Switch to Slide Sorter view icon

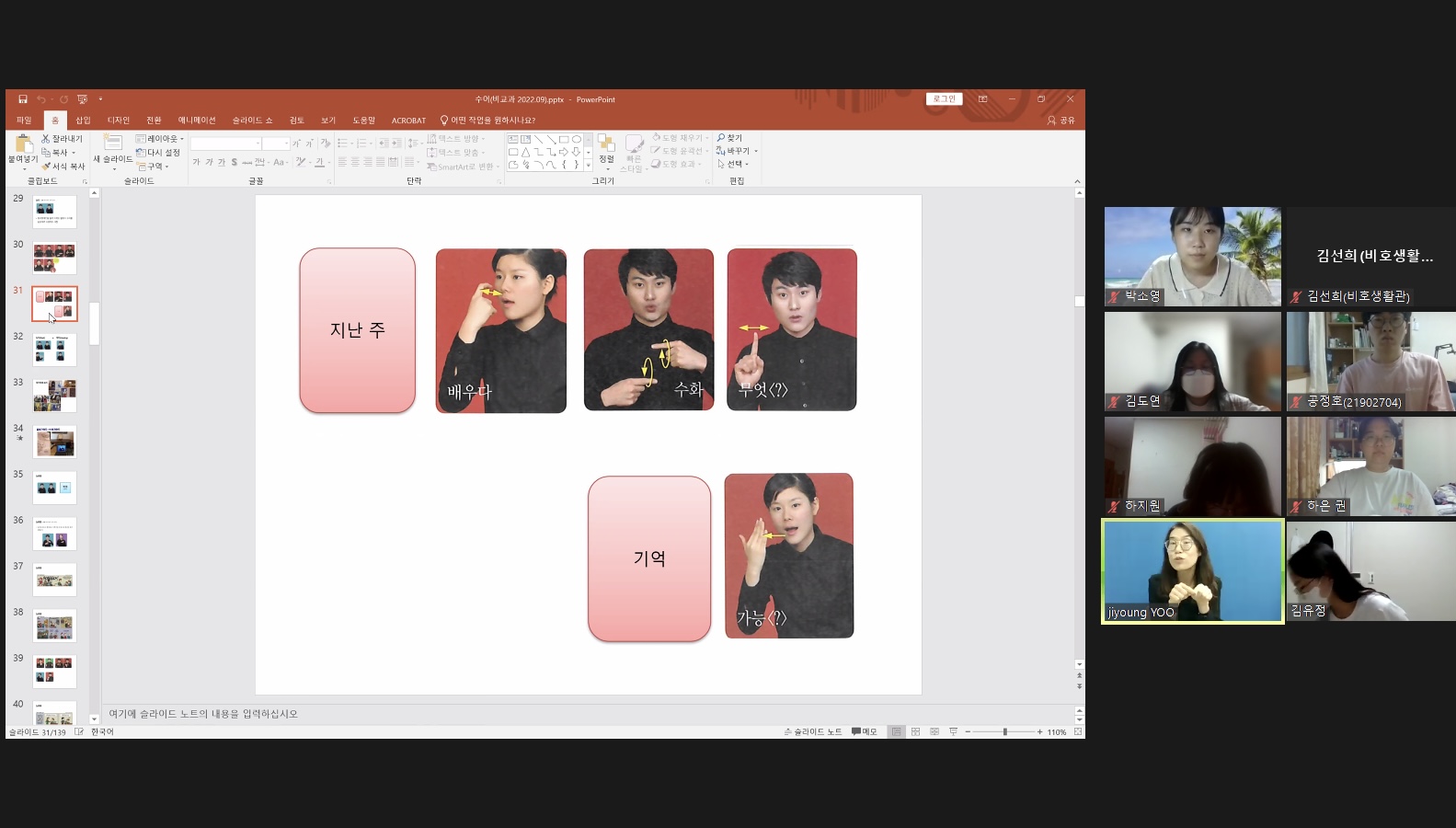tap(915, 731)
